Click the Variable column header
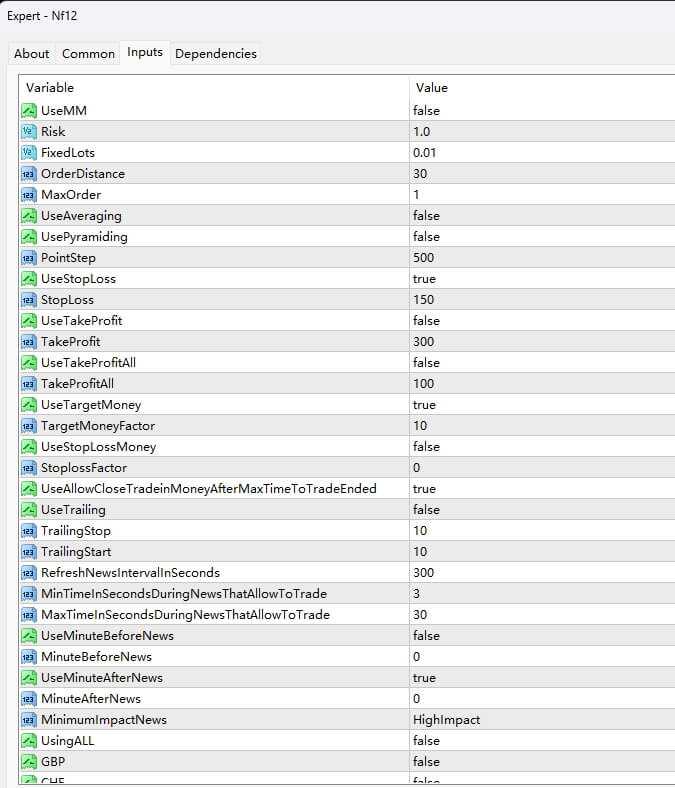The width and height of the screenshot is (675, 788). click(50, 88)
